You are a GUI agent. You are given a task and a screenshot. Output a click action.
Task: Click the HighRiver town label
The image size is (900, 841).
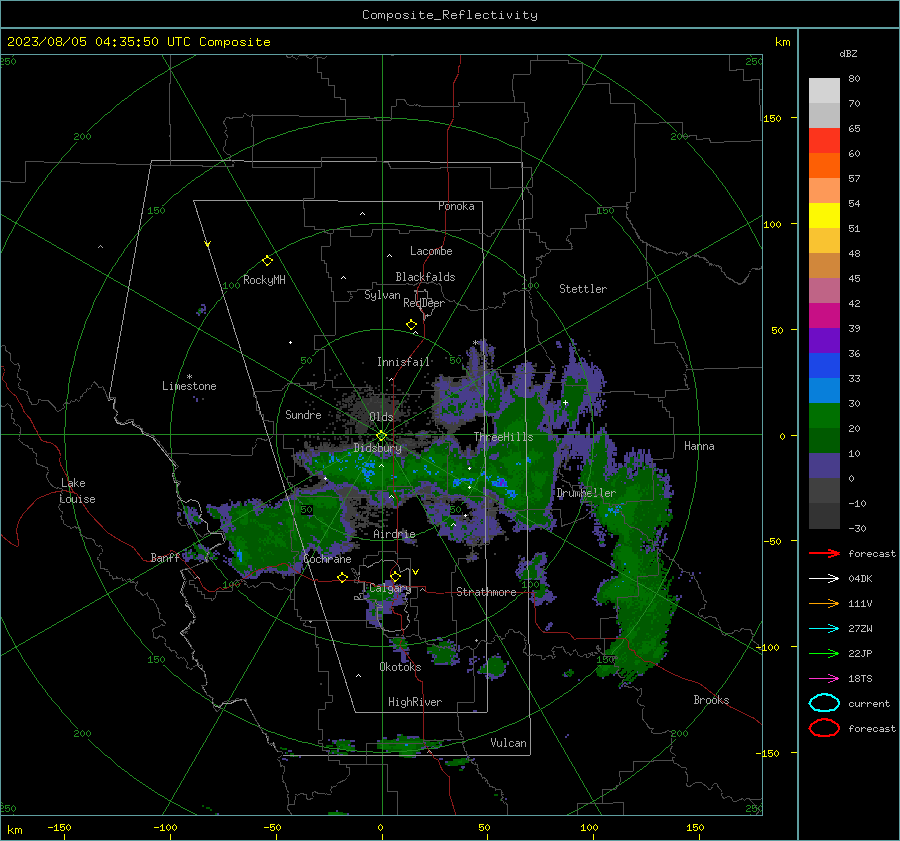point(414,702)
